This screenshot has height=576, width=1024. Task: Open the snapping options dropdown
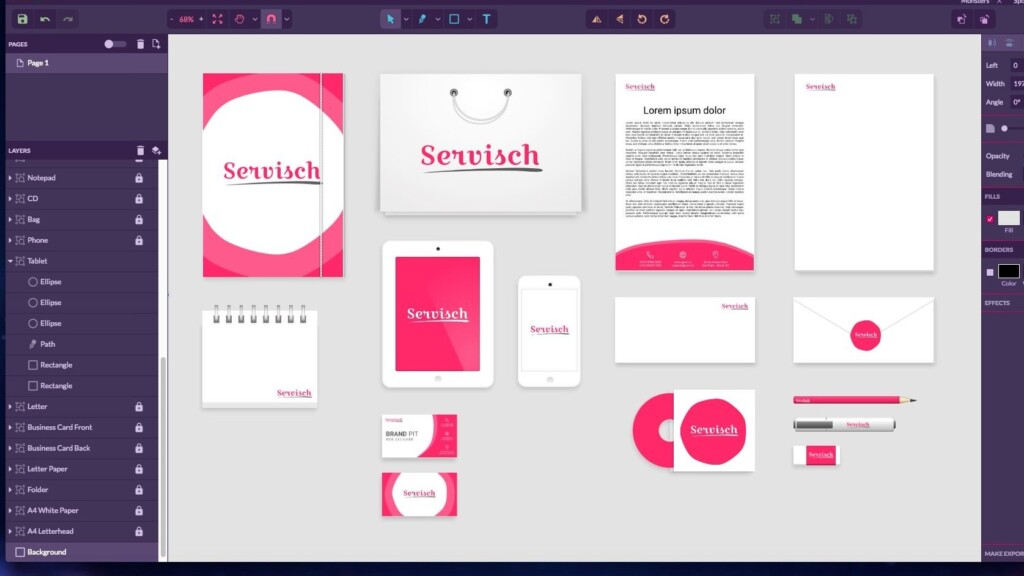[x=287, y=19]
